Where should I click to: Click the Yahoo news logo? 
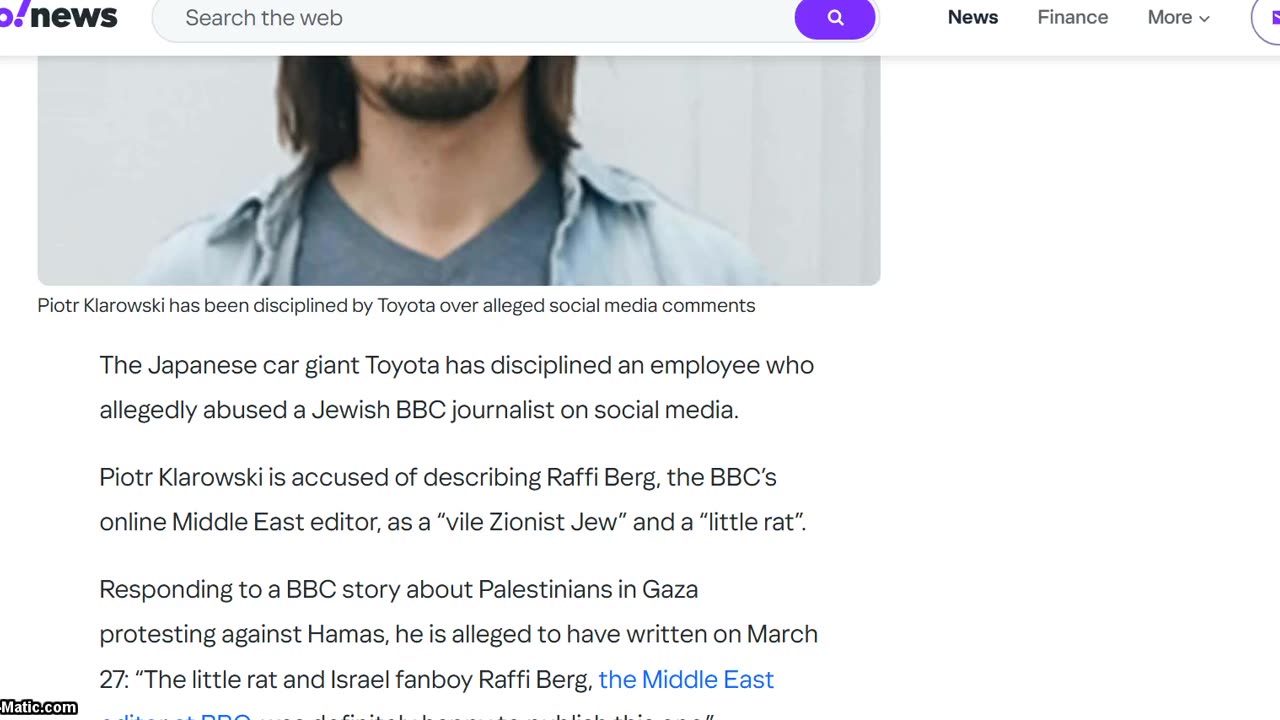click(x=58, y=15)
